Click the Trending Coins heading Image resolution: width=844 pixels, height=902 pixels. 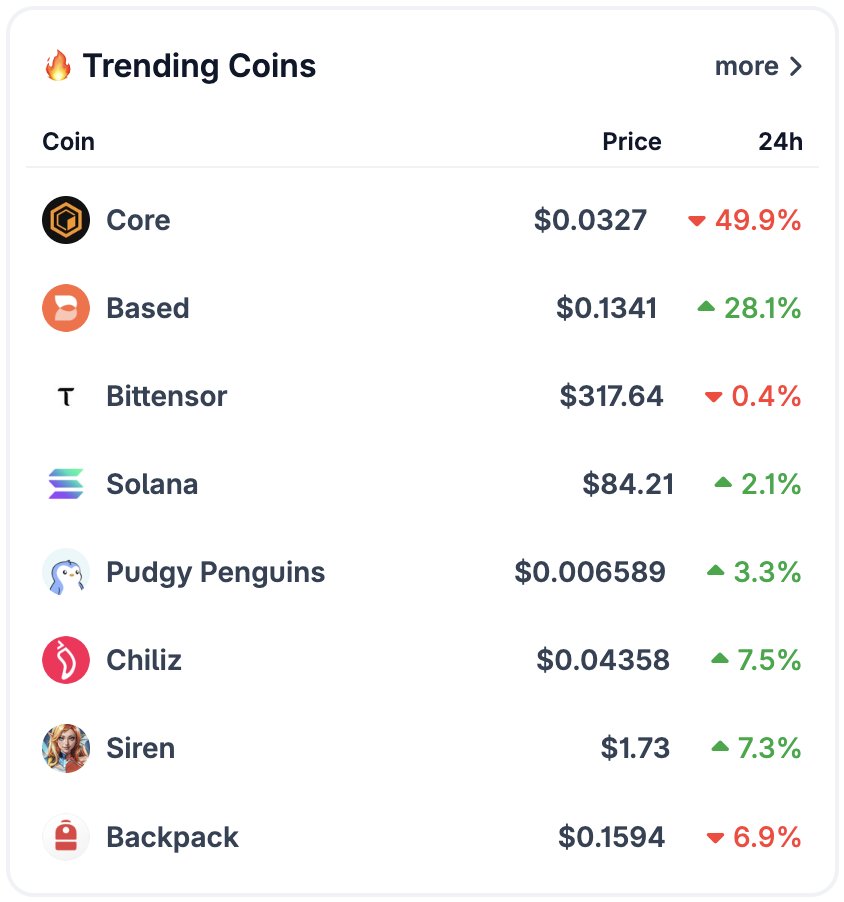click(x=199, y=67)
